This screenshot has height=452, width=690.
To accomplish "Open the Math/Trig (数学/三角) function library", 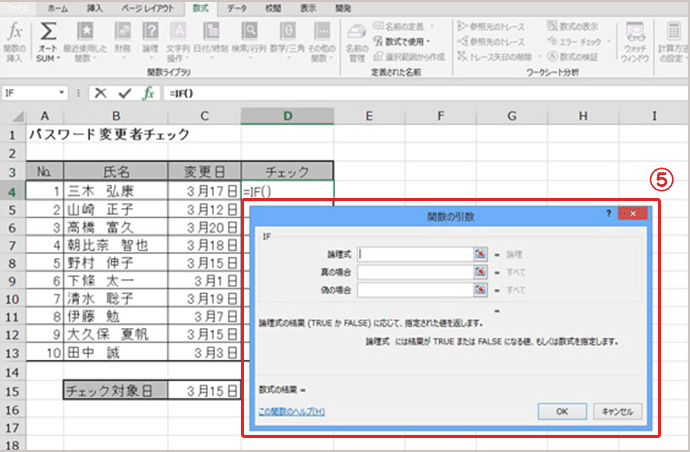I will click(x=287, y=42).
